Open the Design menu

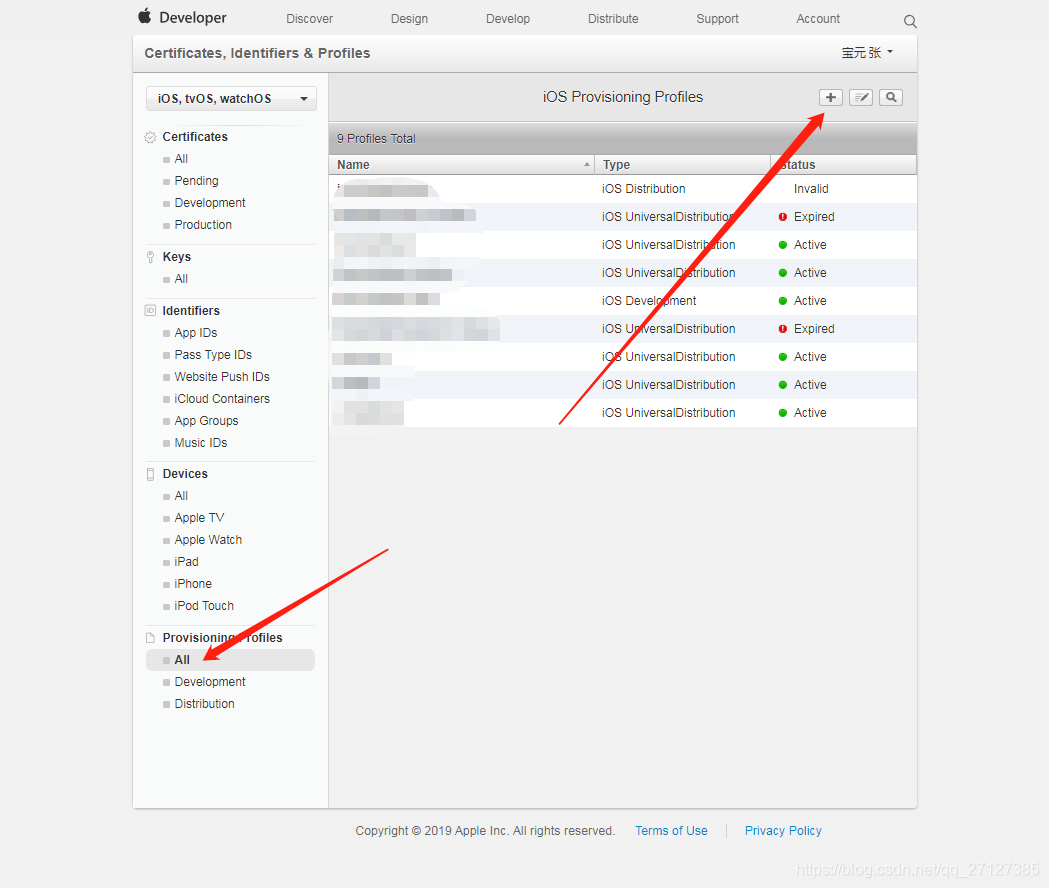click(x=409, y=19)
